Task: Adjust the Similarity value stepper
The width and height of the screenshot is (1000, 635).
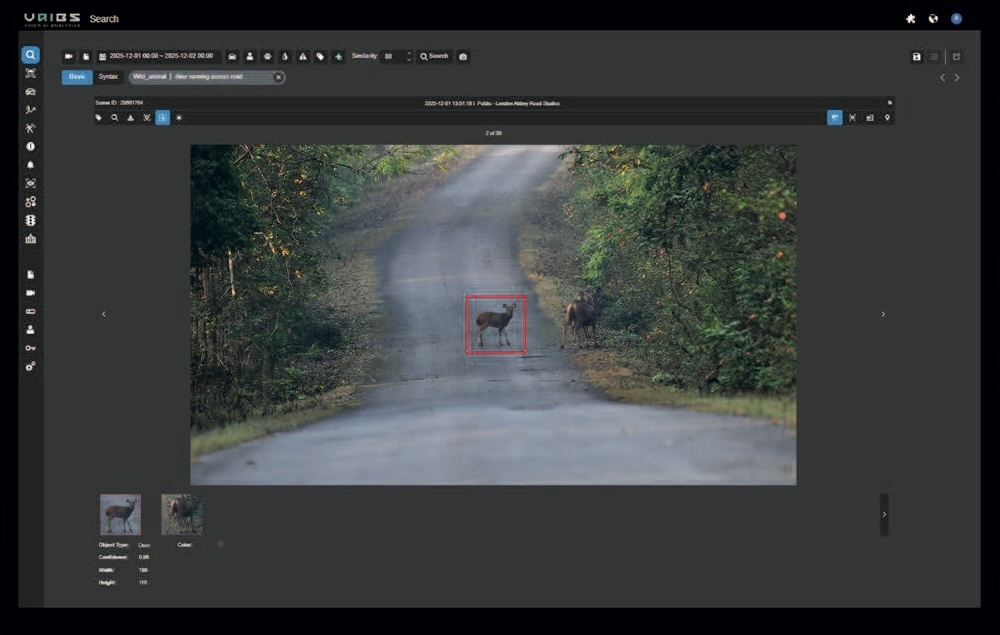Action: tap(408, 57)
